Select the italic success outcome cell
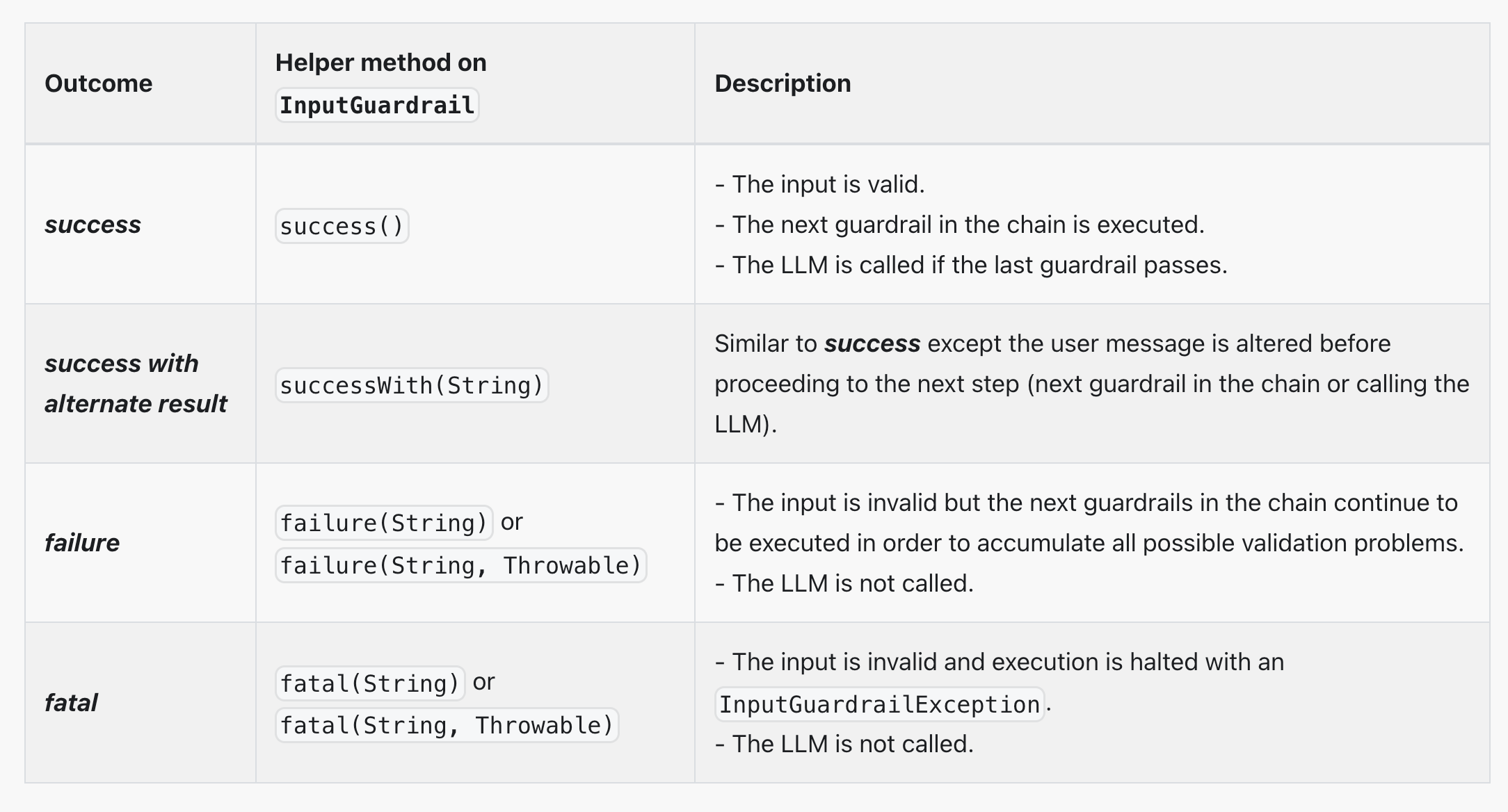 (93, 225)
